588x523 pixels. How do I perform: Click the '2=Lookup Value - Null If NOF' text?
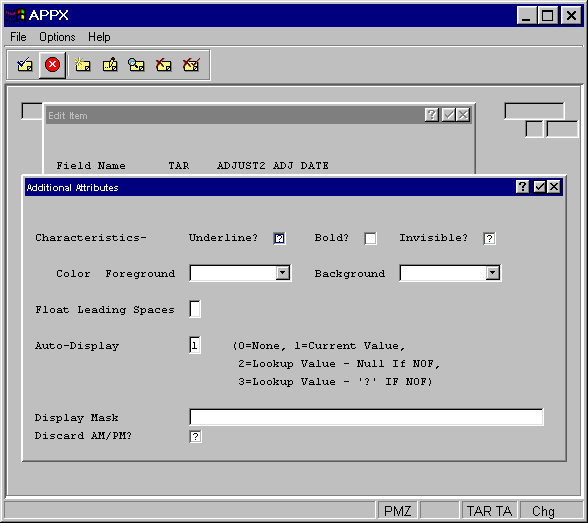339,364
